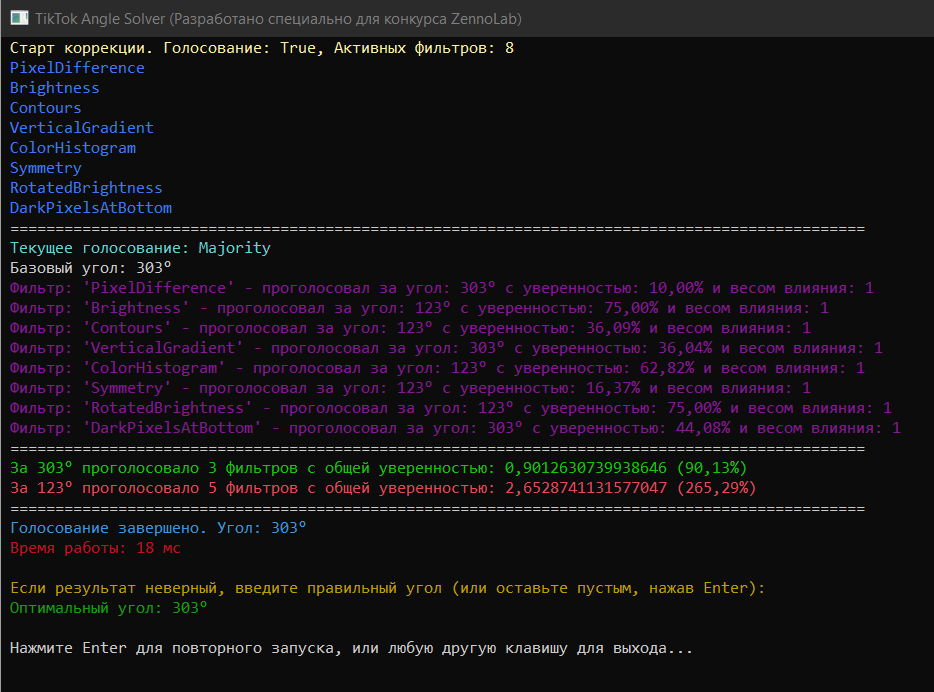This screenshot has height=692, width=934.
Task: Click the red 'Время работы: 18 мс' line
Action: 96,548
